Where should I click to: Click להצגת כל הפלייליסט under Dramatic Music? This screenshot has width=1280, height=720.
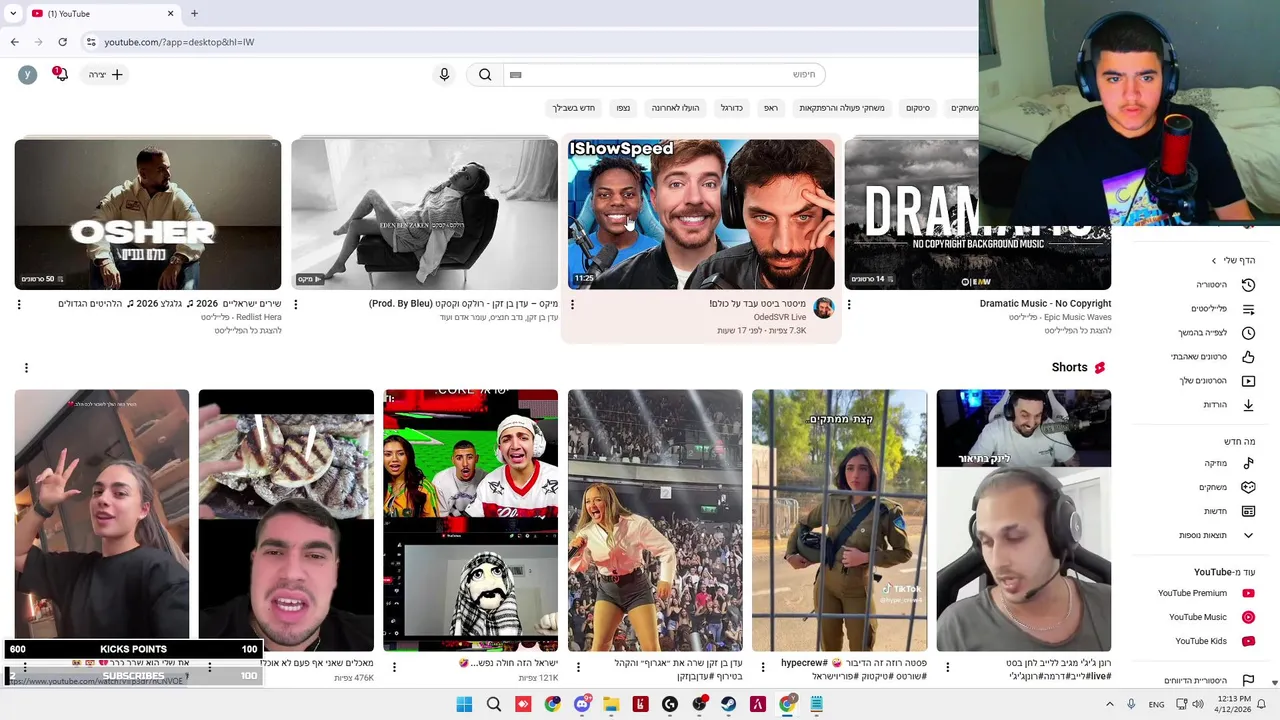(x=1078, y=330)
